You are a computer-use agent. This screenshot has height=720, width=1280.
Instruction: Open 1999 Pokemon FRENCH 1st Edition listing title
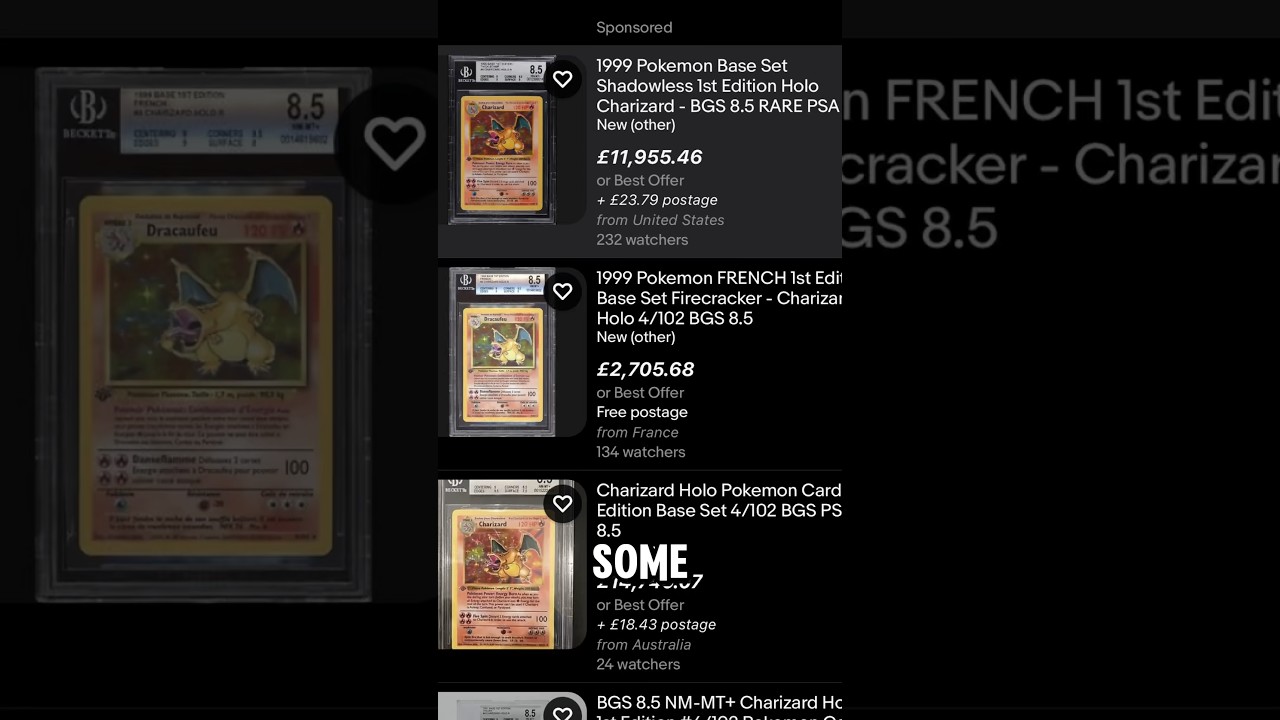click(719, 298)
